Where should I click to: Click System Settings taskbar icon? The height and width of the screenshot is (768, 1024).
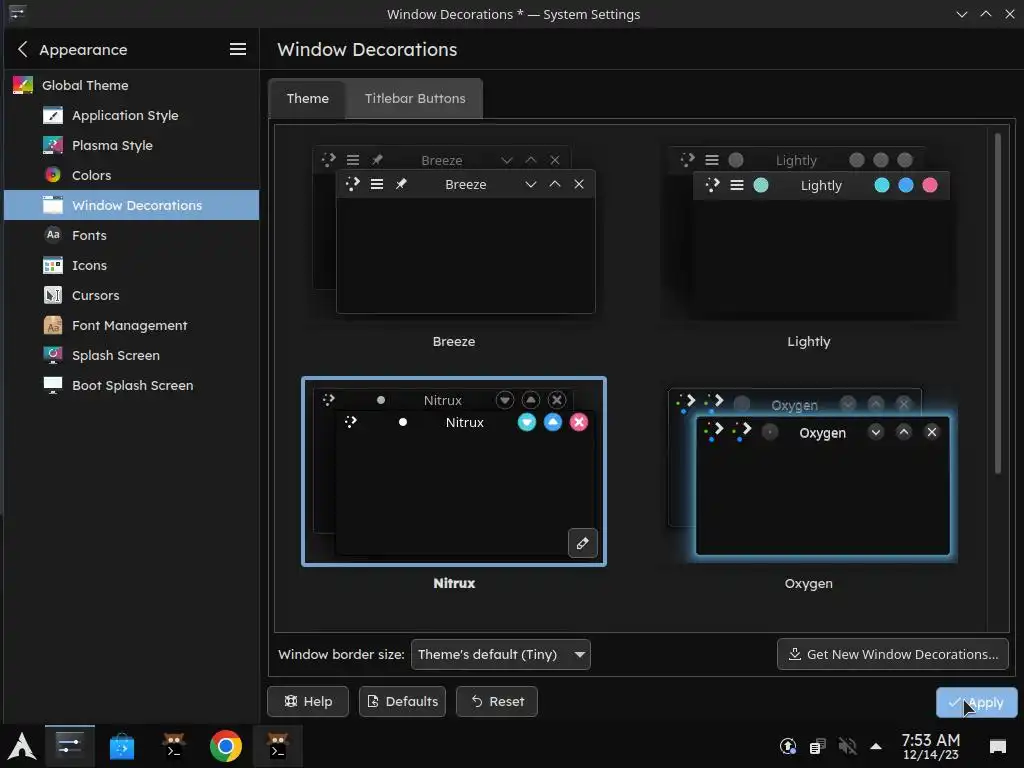point(69,746)
